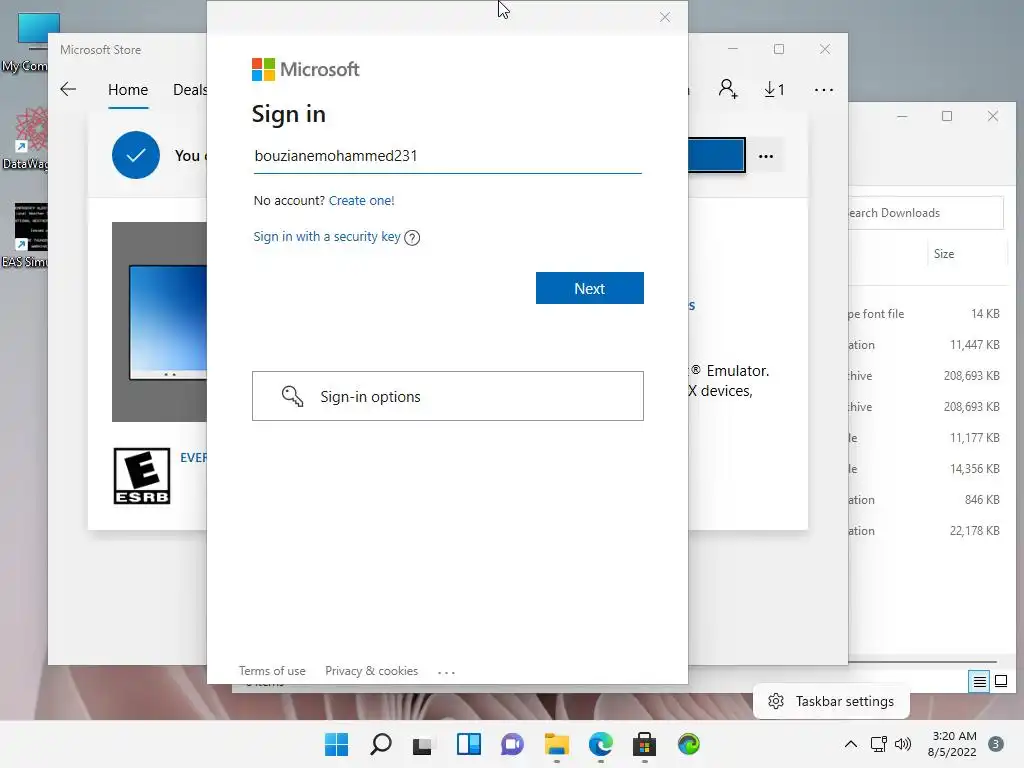Select EAS Simulator desktop shortcut
Screen dimensions: 1024x768
pyautogui.click(x=26, y=235)
